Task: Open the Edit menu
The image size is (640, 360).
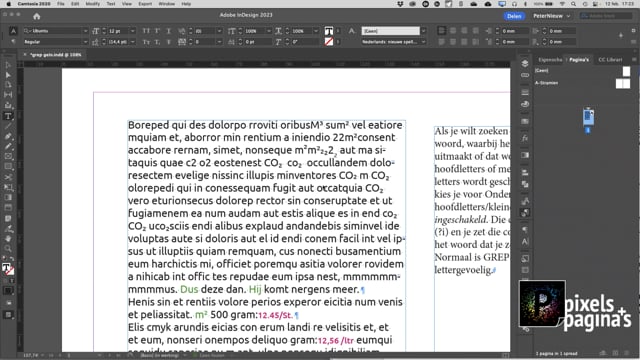Action: click(75, 4)
